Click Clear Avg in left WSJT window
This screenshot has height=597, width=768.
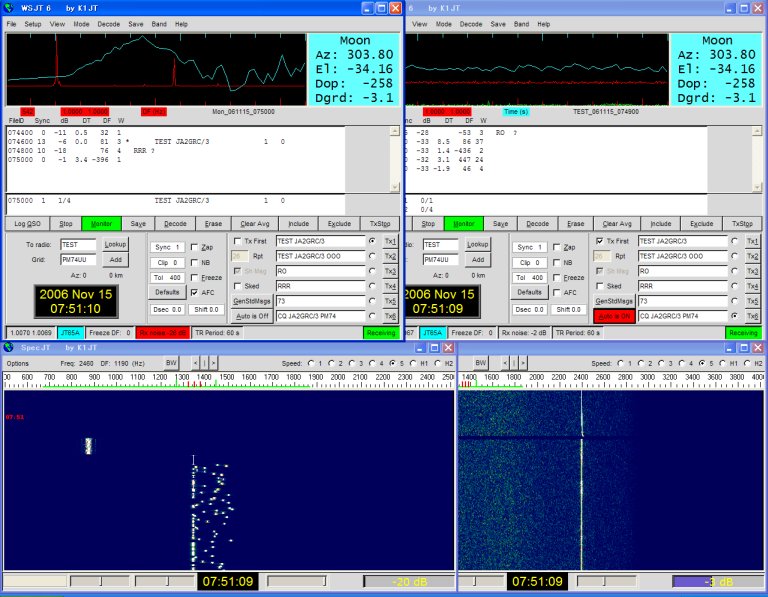[x=255, y=224]
